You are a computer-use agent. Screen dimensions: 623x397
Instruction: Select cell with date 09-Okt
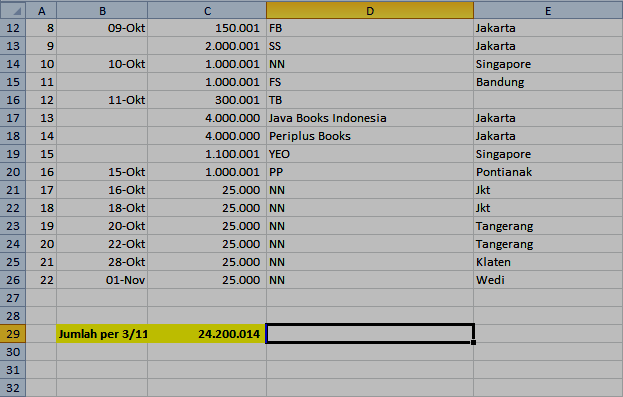click(102, 28)
